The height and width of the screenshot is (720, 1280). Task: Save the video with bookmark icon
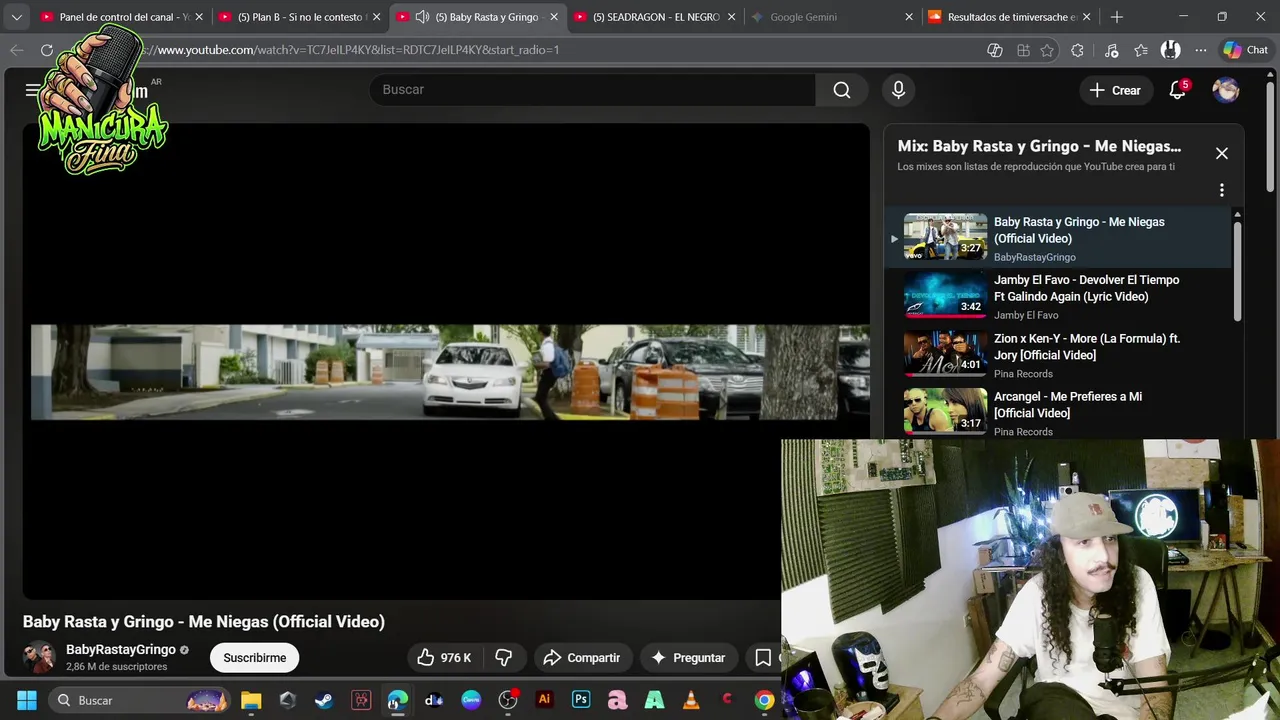763,658
